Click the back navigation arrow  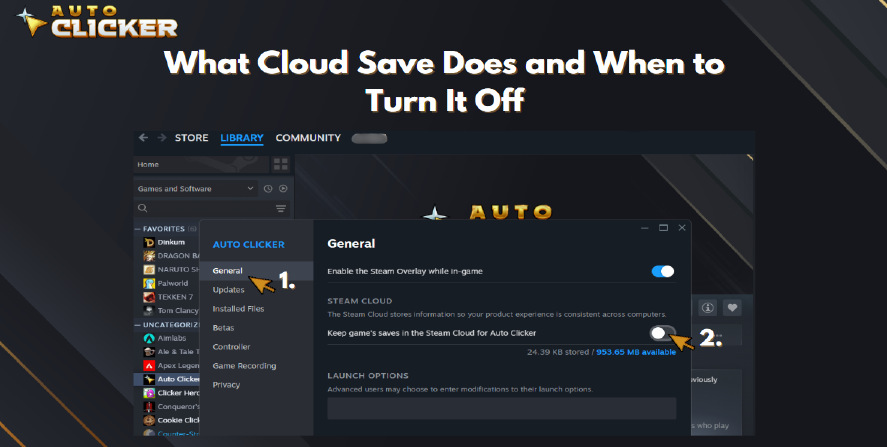(x=143, y=137)
